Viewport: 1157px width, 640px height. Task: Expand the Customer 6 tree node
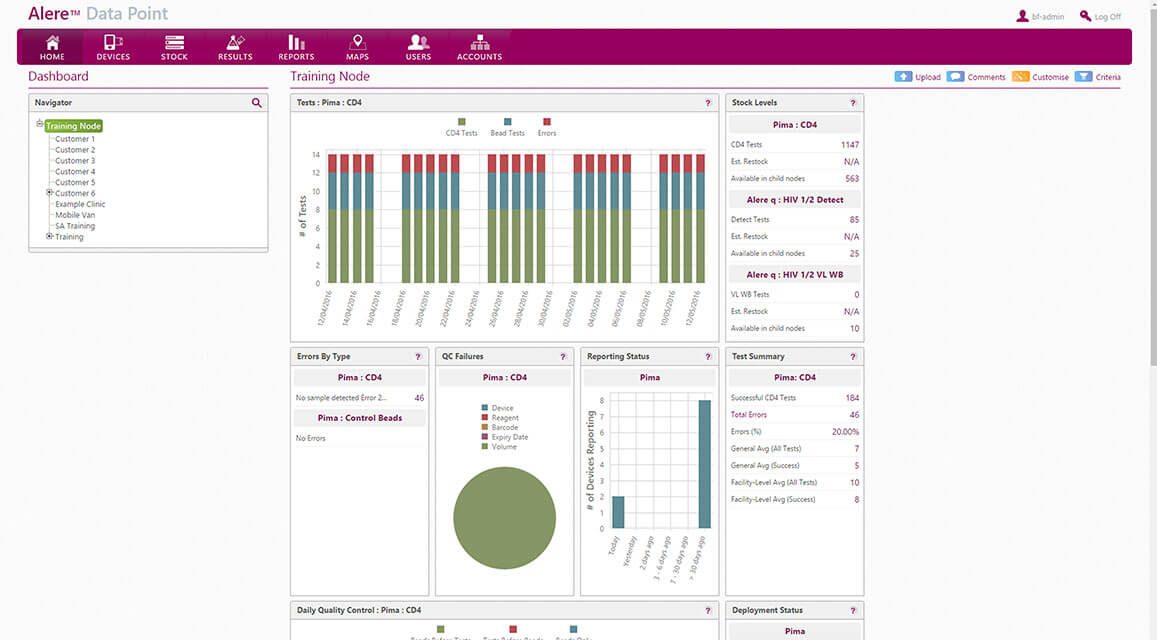(x=49, y=193)
